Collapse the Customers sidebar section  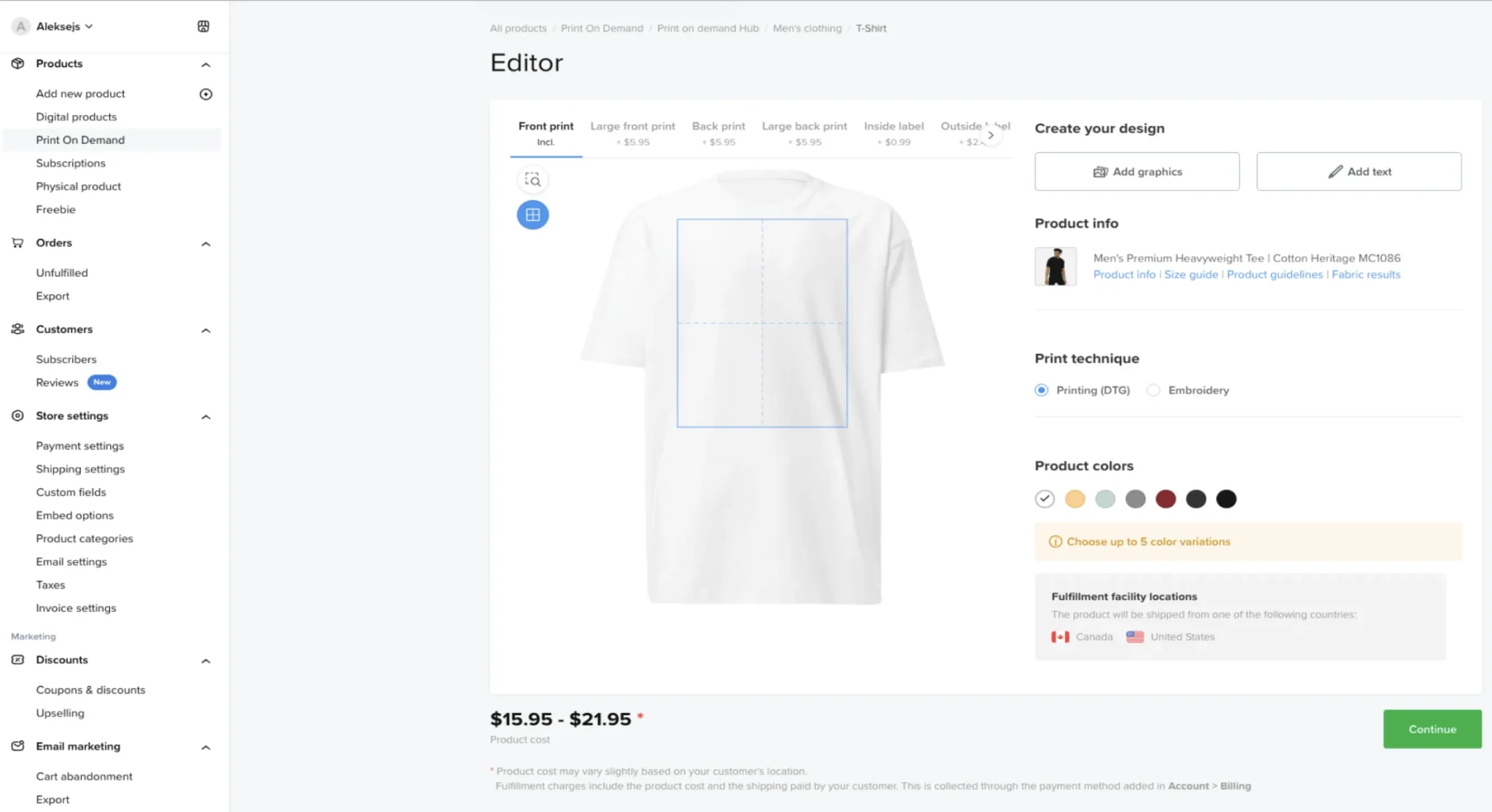click(206, 331)
